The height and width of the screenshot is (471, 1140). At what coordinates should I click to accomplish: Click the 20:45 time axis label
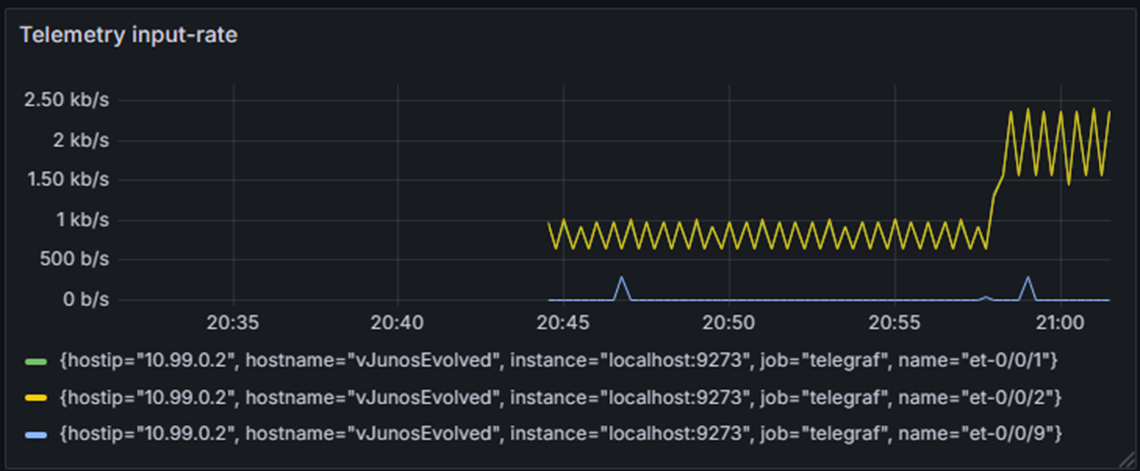coord(563,321)
